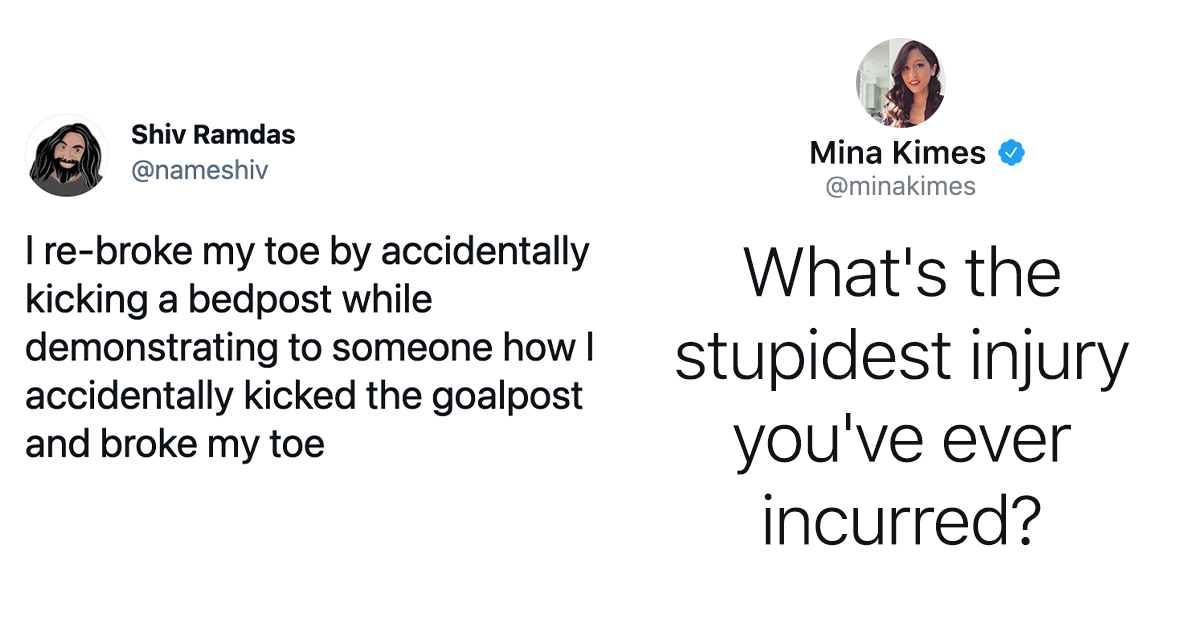Click the last line "and broke my toe"

click(175, 443)
